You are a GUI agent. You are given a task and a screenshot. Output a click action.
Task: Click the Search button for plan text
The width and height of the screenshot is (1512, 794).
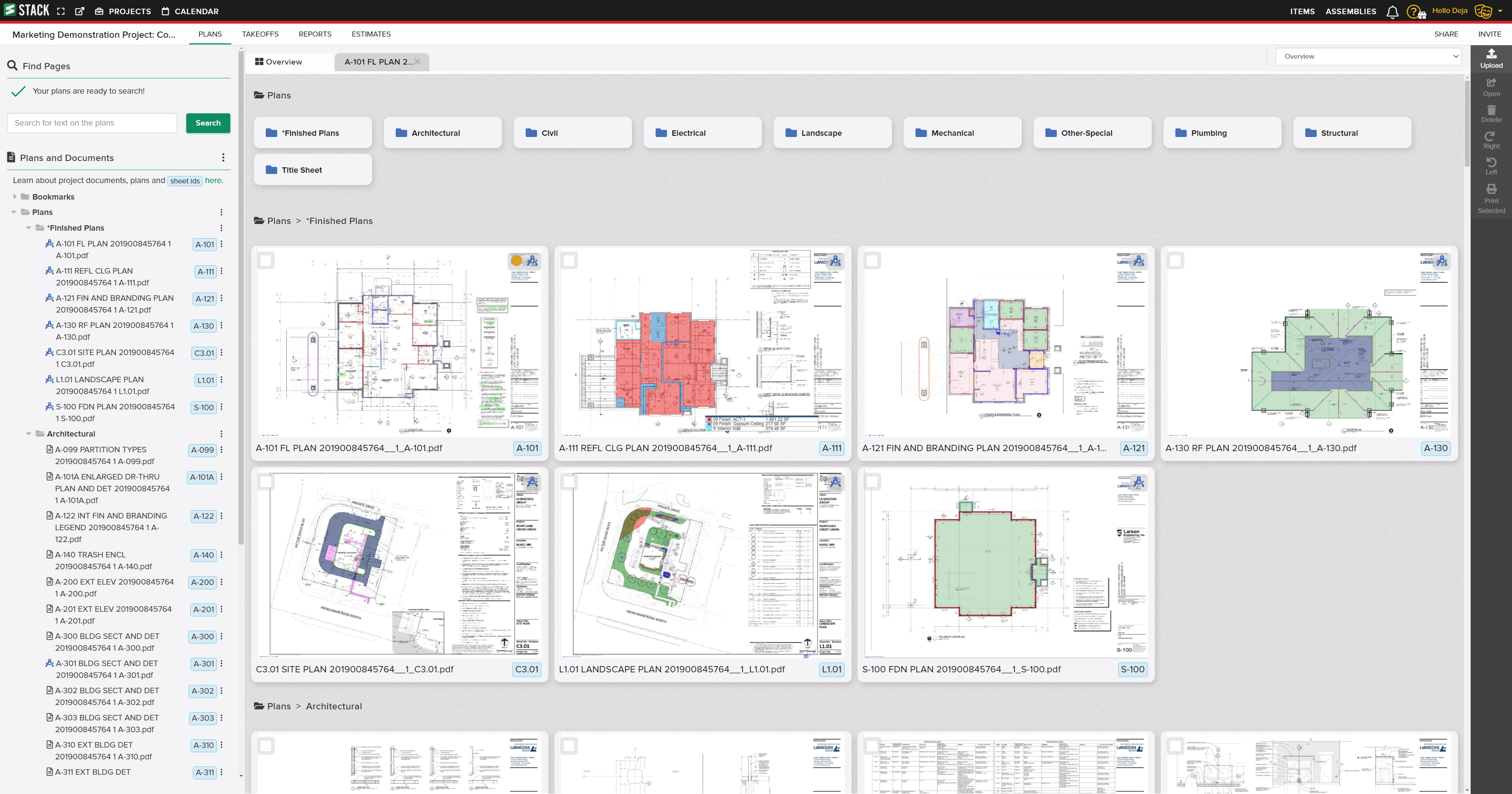pyautogui.click(x=208, y=122)
